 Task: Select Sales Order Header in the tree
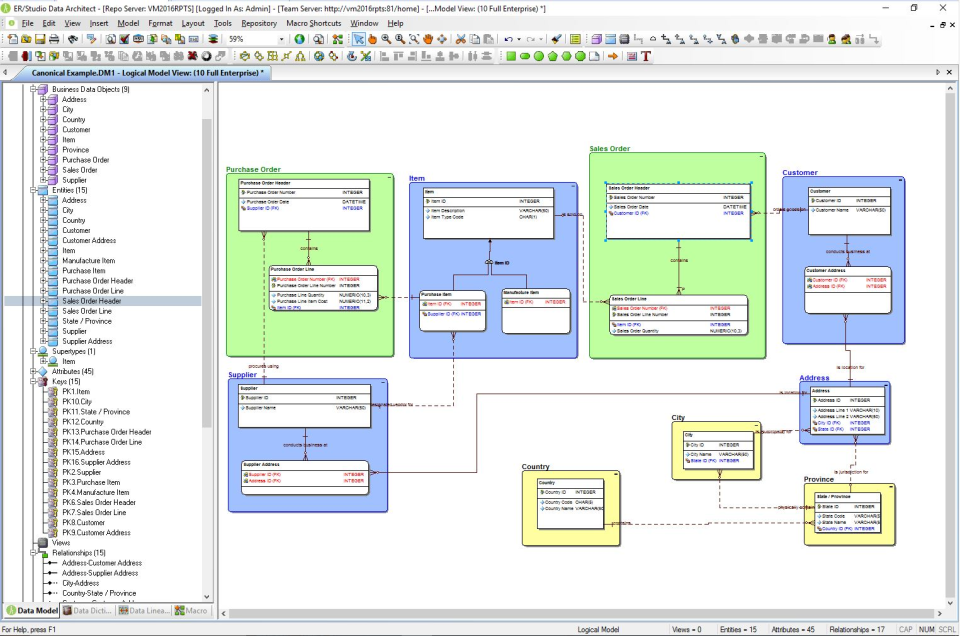(92, 301)
